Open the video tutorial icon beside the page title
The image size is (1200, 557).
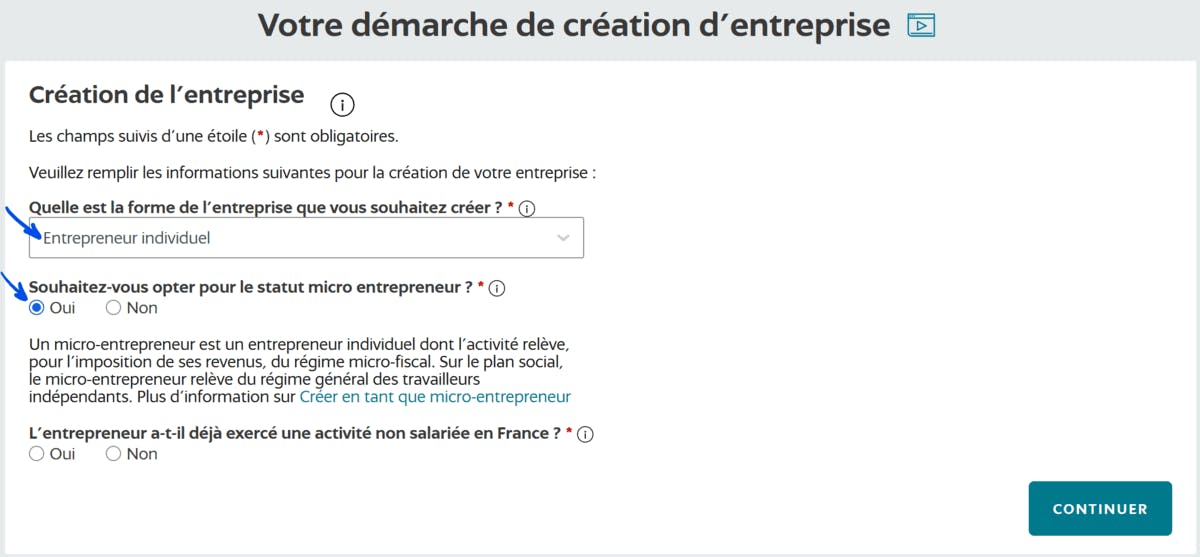[920, 25]
